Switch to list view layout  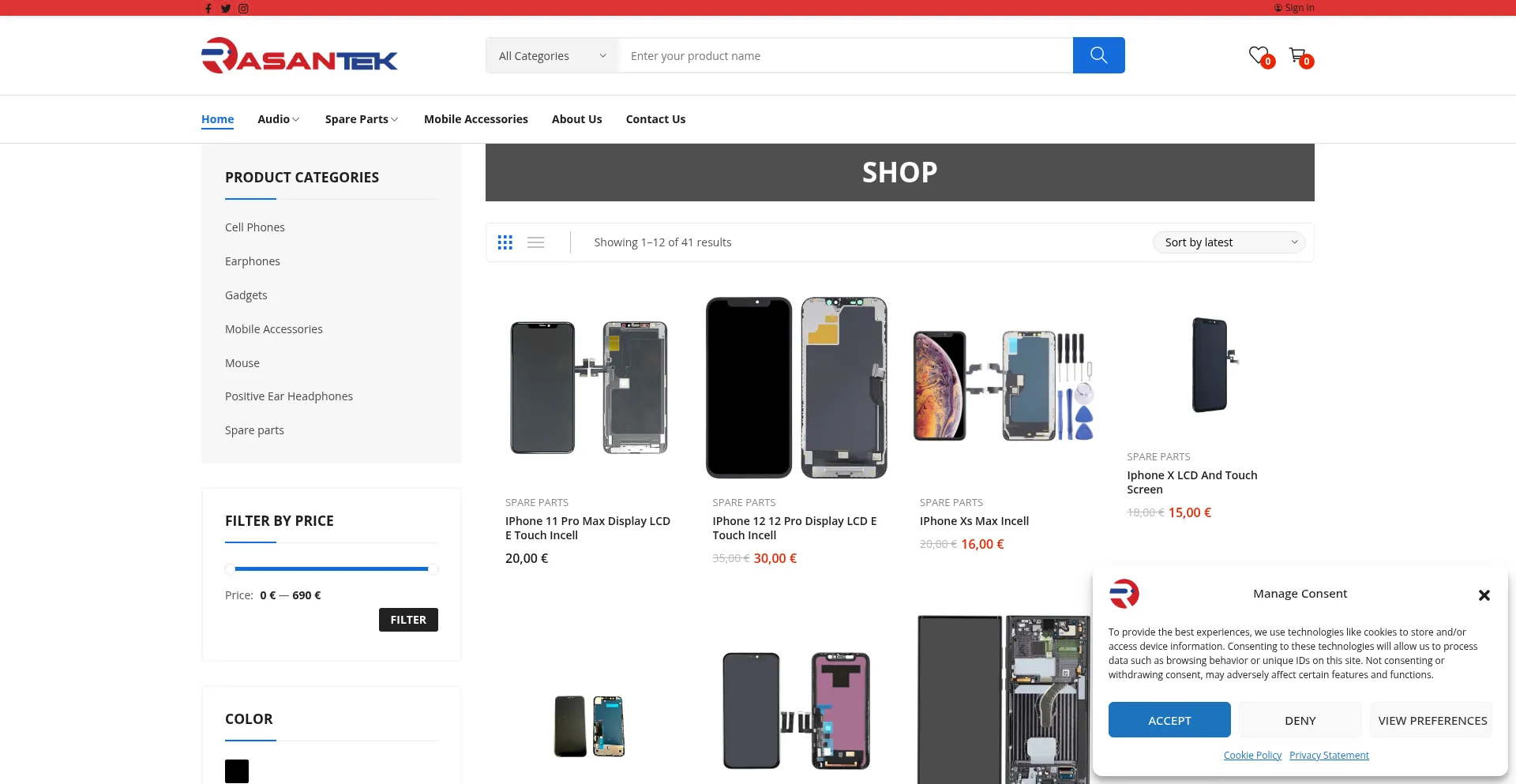[x=536, y=242]
